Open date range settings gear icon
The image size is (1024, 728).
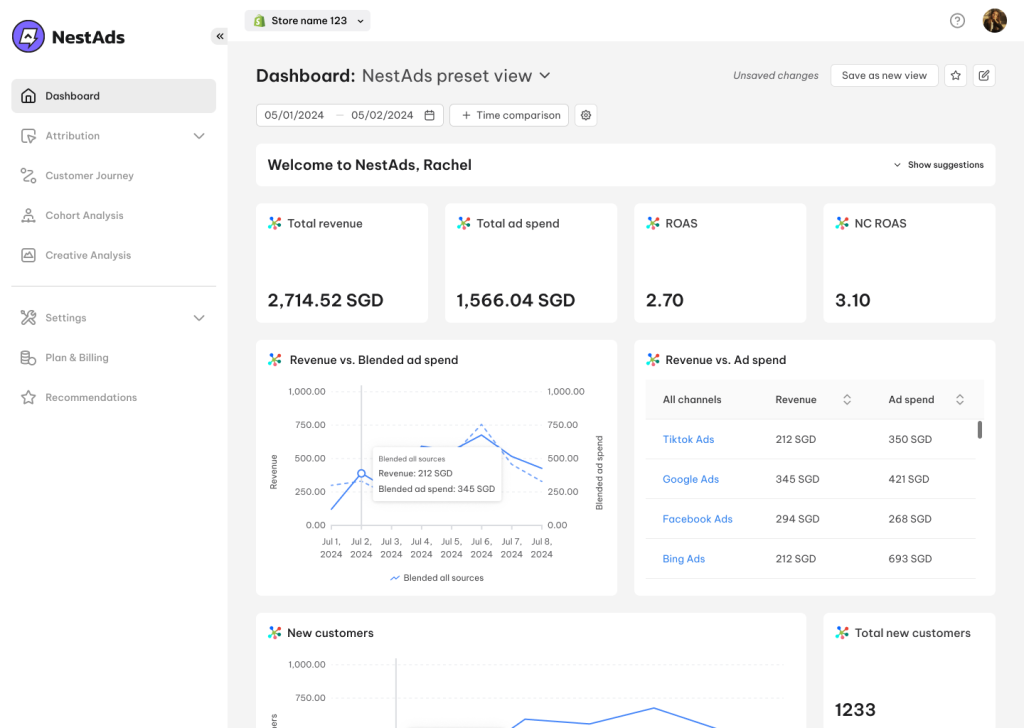pos(586,116)
